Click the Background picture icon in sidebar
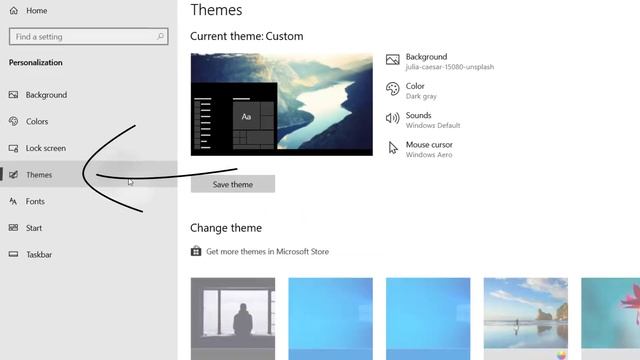 click(x=13, y=95)
